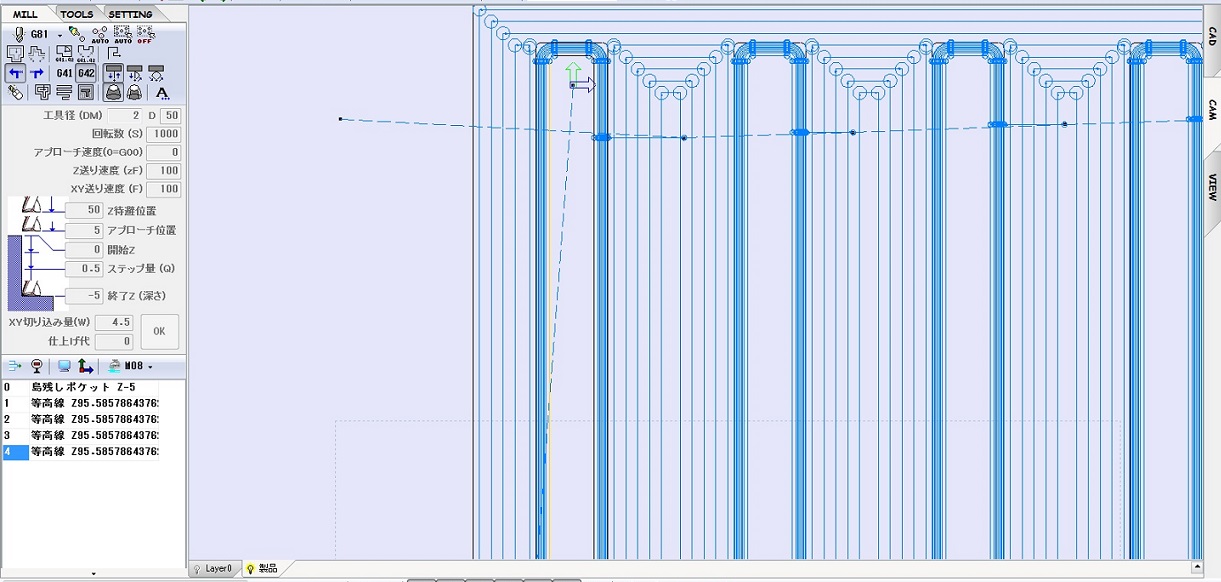Select row 0 島残しポケット Z-5
The height and width of the screenshot is (582, 1221).
pyautogui.click(x=80, y=387)
